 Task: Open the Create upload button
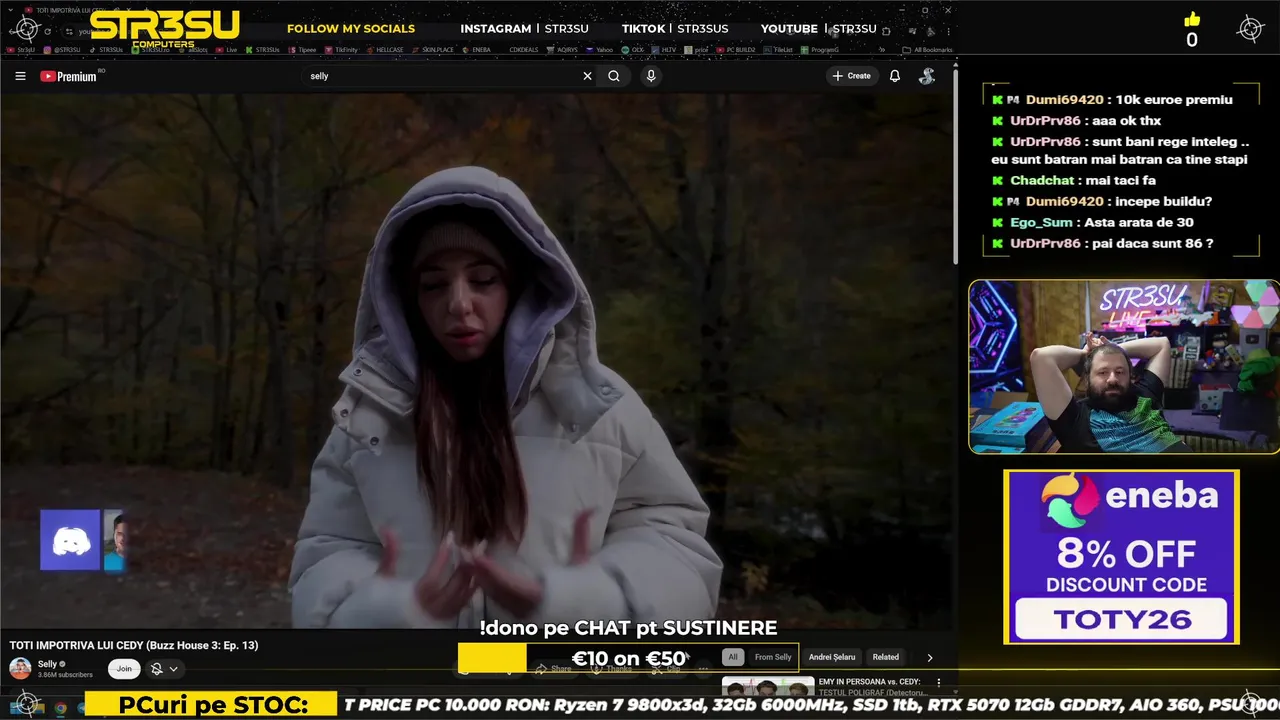pyautogui.click(x=852, y=76)
